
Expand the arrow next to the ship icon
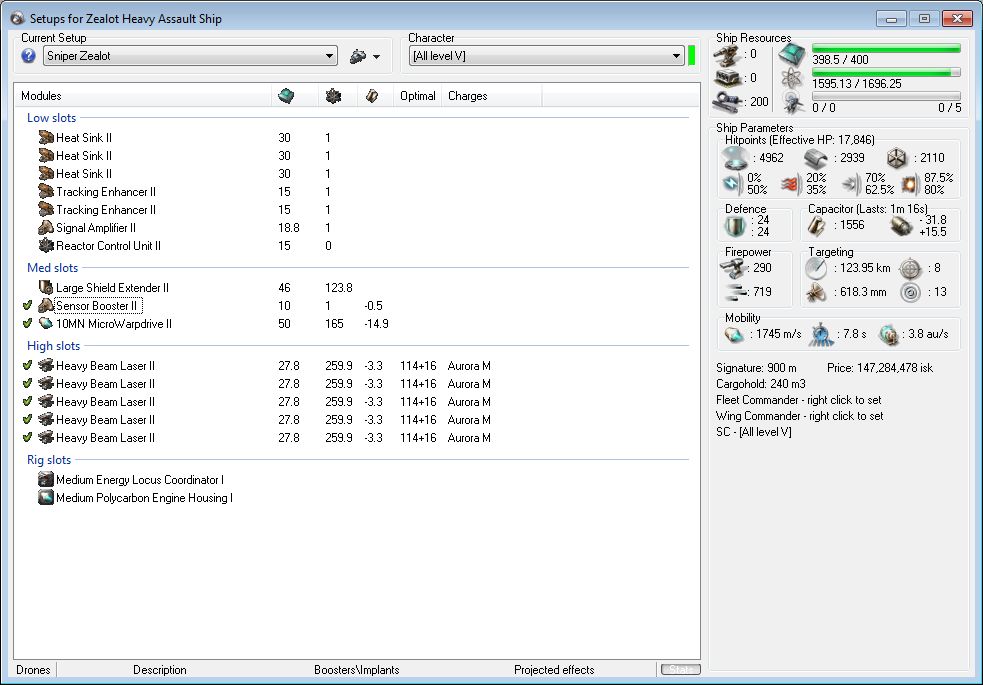tap(376, 57)
